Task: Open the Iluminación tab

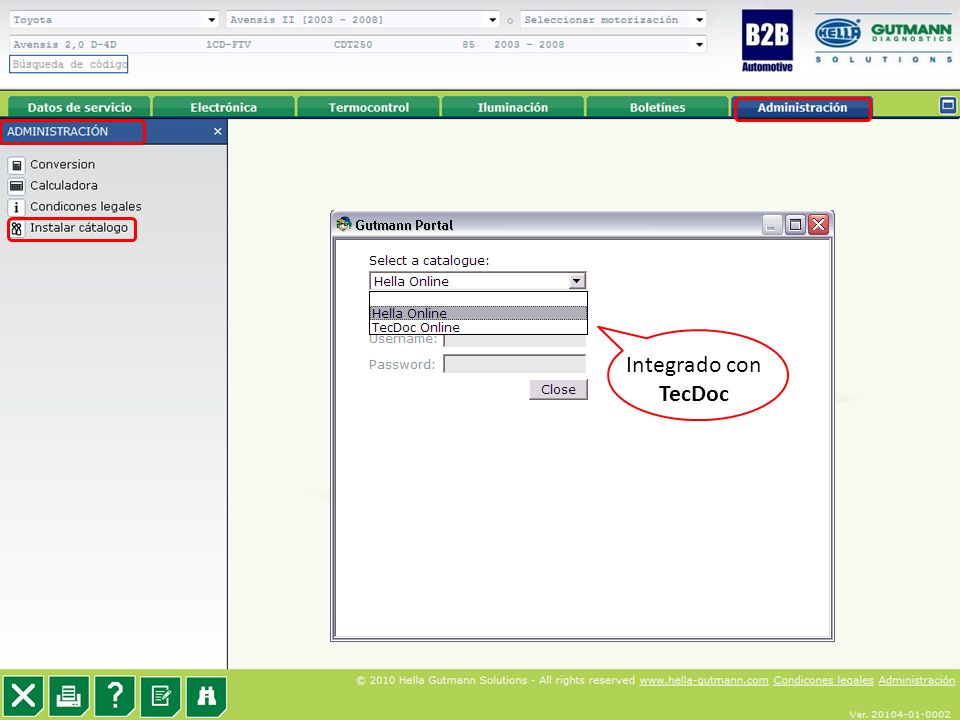Action: click(x=512, y=107)
